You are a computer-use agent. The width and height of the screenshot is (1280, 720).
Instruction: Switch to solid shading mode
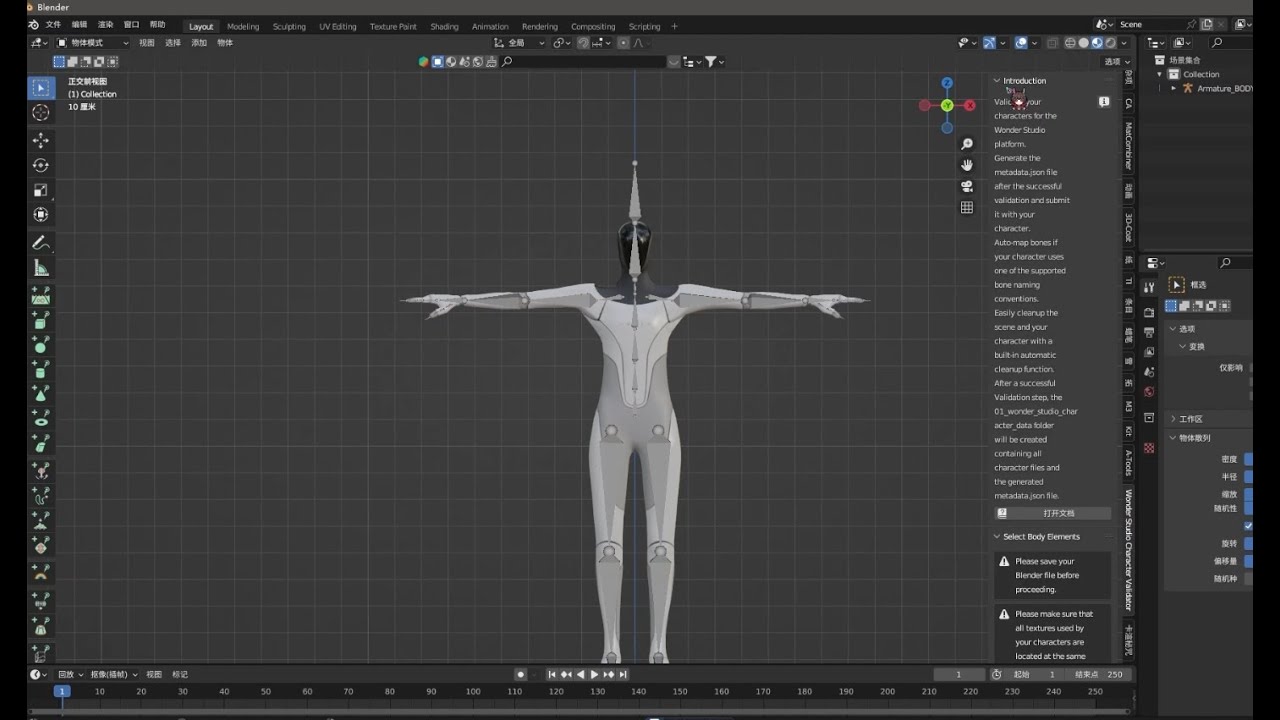(x=1084, y=43)
